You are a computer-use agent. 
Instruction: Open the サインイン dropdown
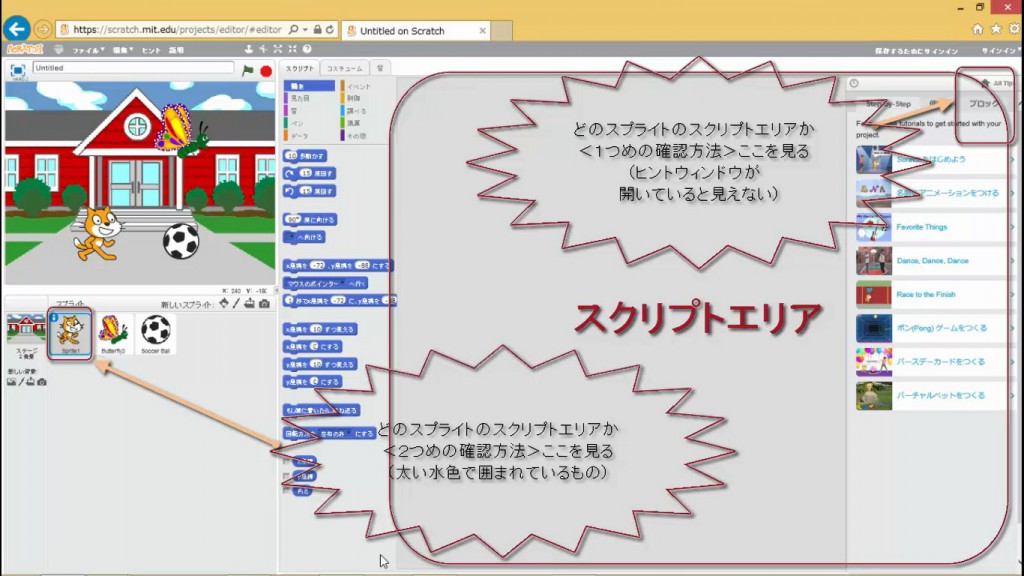point(1000,51)
